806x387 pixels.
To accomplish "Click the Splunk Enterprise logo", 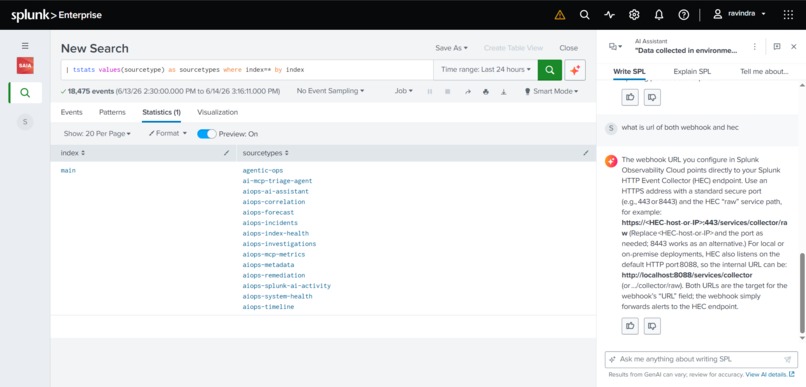I will tap(57, 15).
